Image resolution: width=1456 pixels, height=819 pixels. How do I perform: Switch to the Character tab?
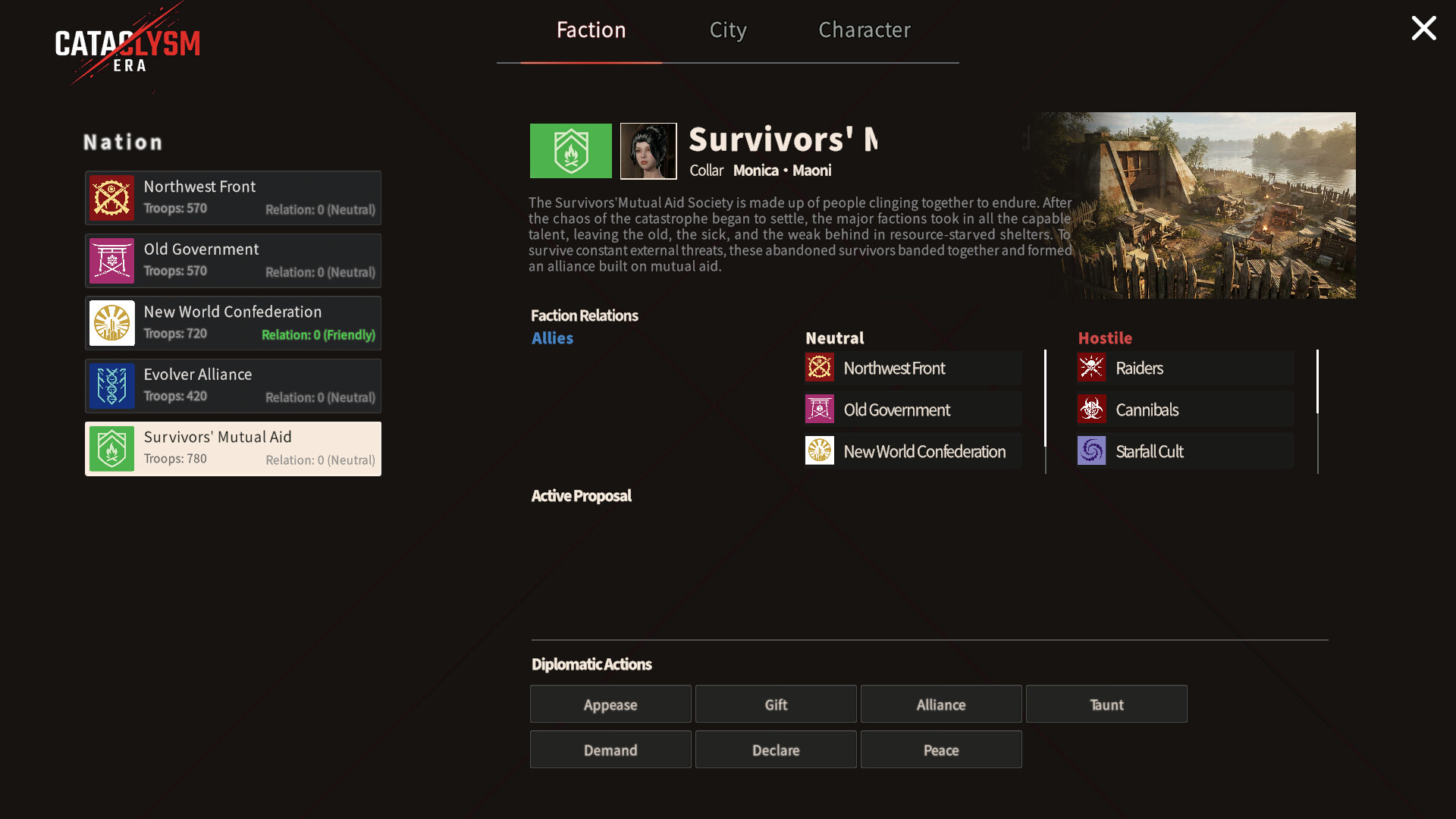(x=864, y=30)
